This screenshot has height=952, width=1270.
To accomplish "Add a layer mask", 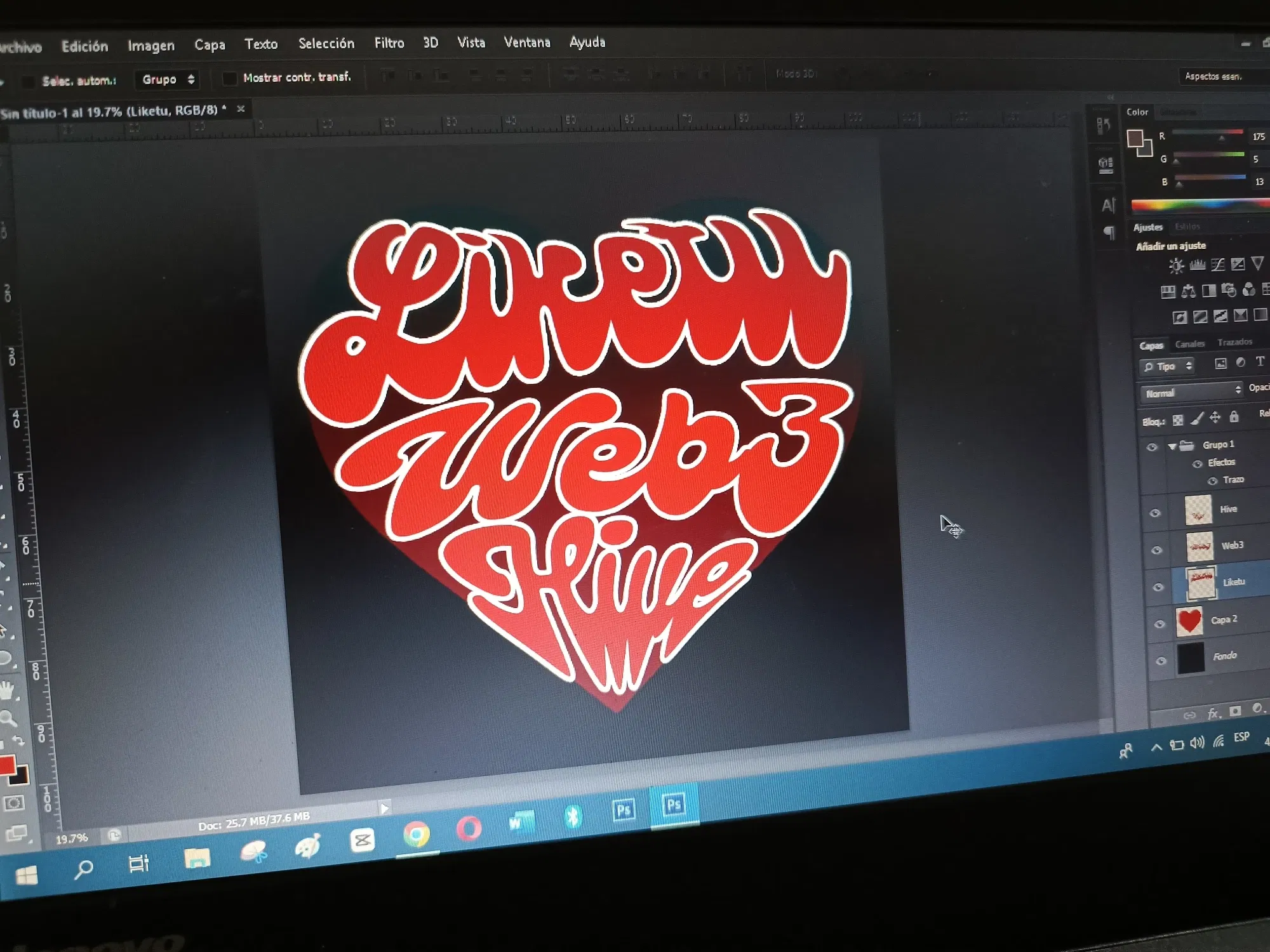I will [x=1235, y=711].
